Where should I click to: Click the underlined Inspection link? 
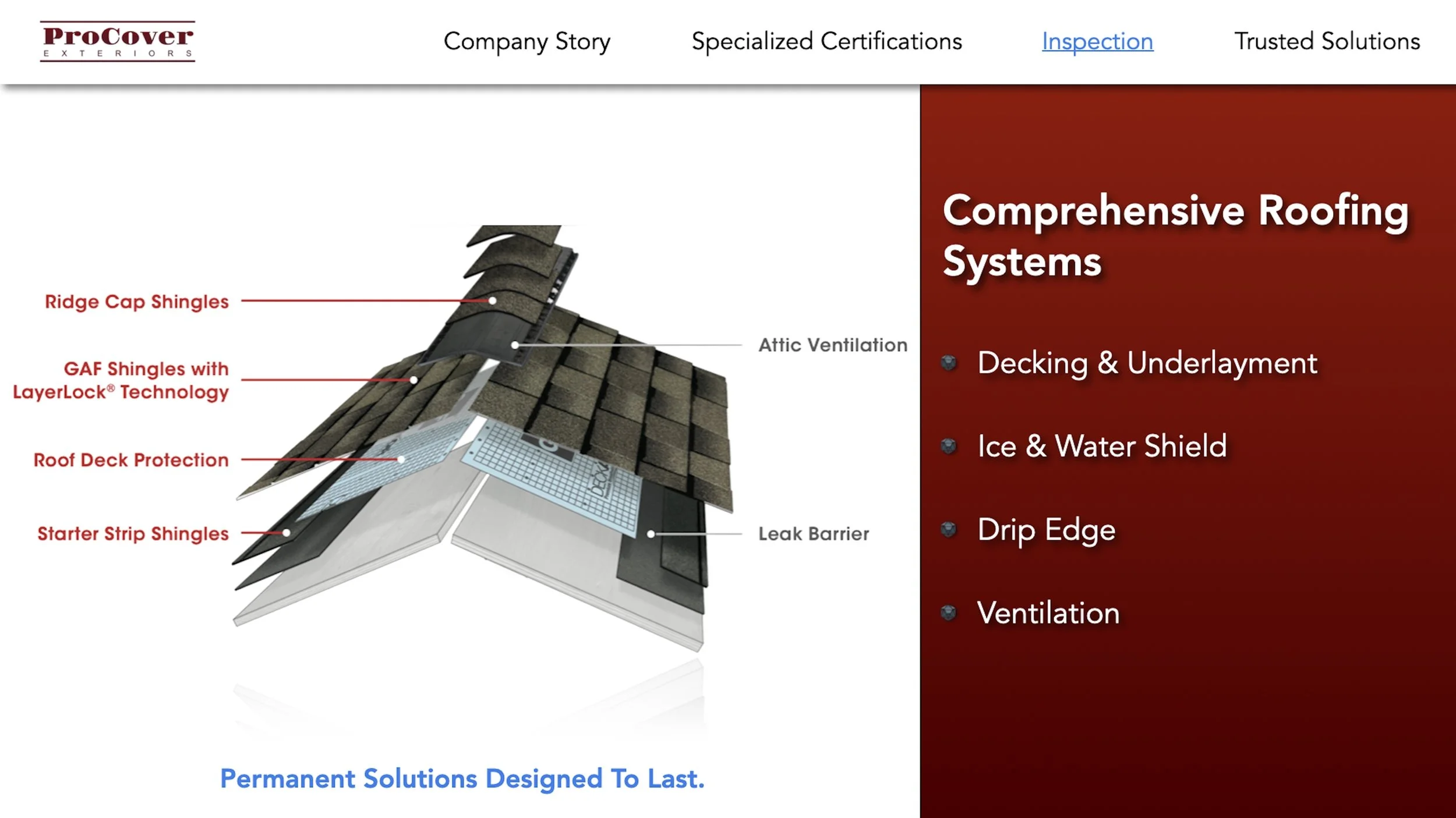[x=1097, y=41]
